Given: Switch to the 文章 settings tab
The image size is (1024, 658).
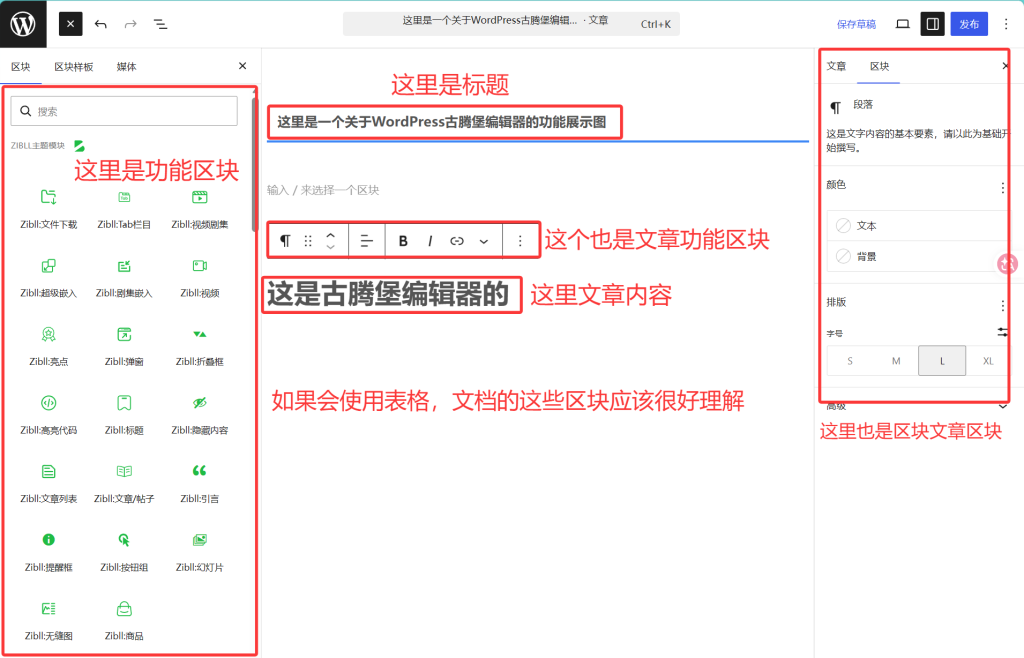Looking at the screenshot, I should [836, 66].
